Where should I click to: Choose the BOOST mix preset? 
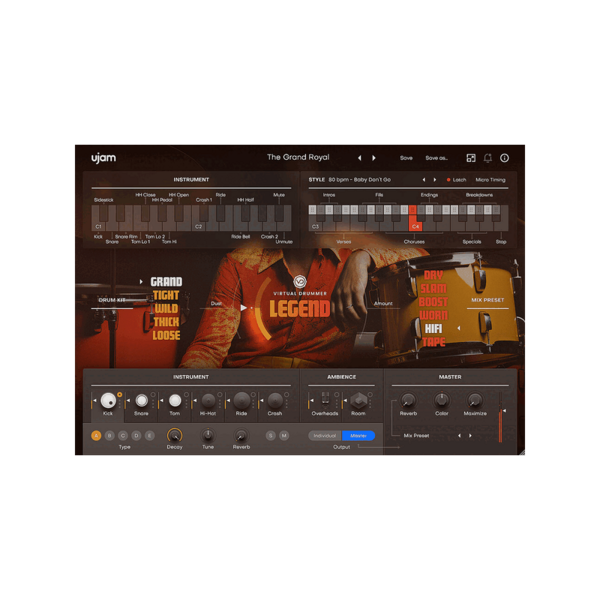pos(433,302)
